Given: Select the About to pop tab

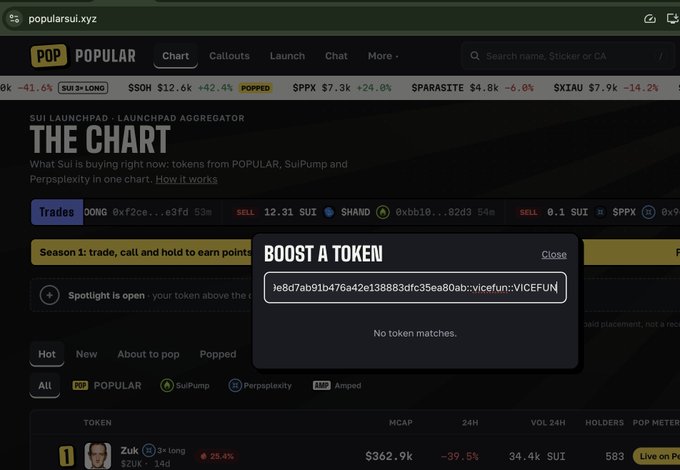Looking at the screenshot, I should [148, 354].
